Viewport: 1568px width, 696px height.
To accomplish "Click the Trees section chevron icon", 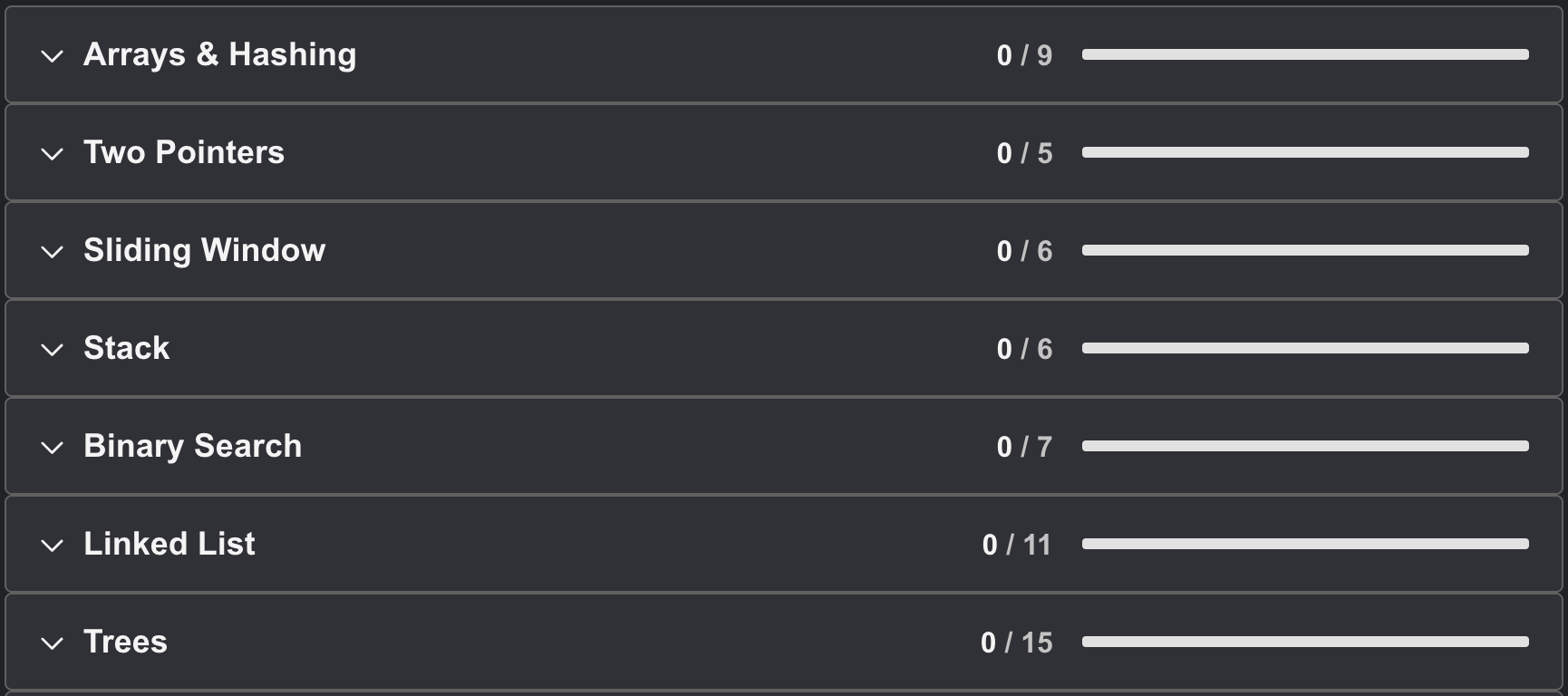I will pyautogui.click(x=53, y=643).
